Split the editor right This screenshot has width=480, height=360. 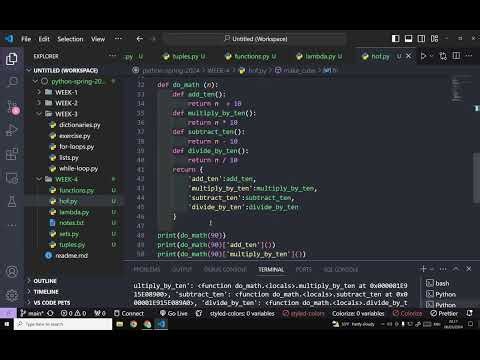tap(456, 56)
